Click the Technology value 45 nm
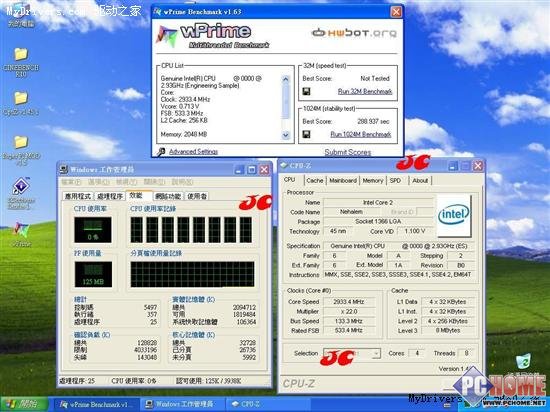Viewport: 550px width, 412px height. [x=338, y=231]
